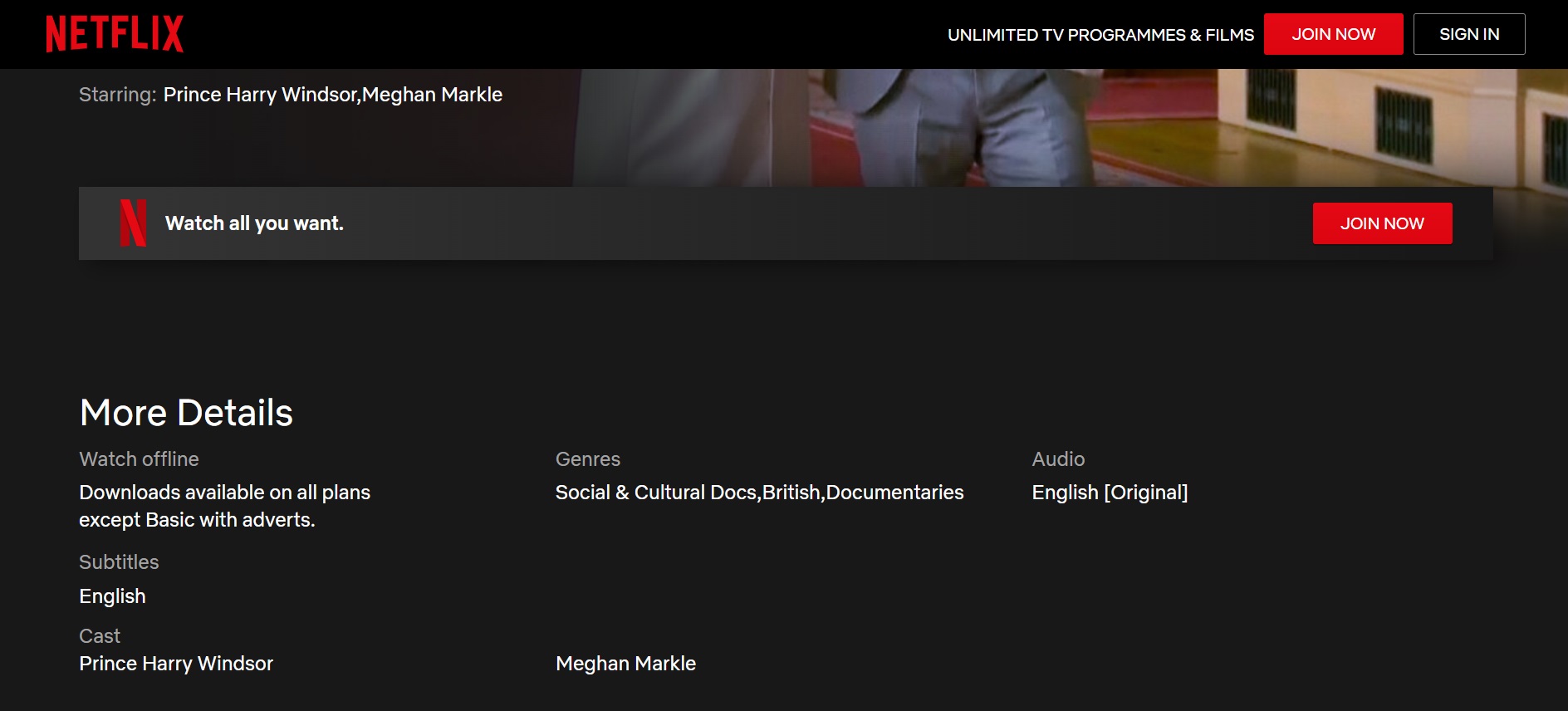Open Meghan Markle under Cast

(x=625, y=664)
